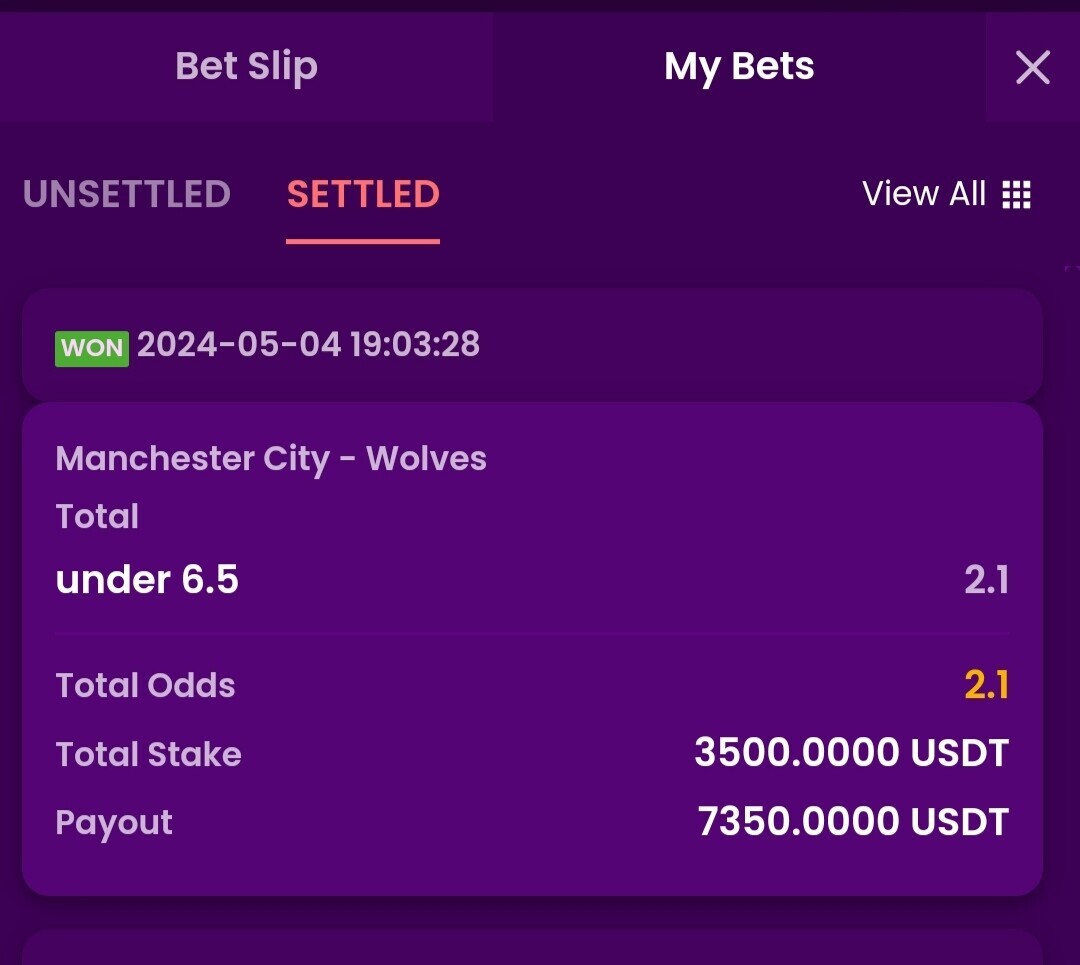Click the Payout label
The image size is (1080, 965).
pyautogui.click(x=114, y=823)
